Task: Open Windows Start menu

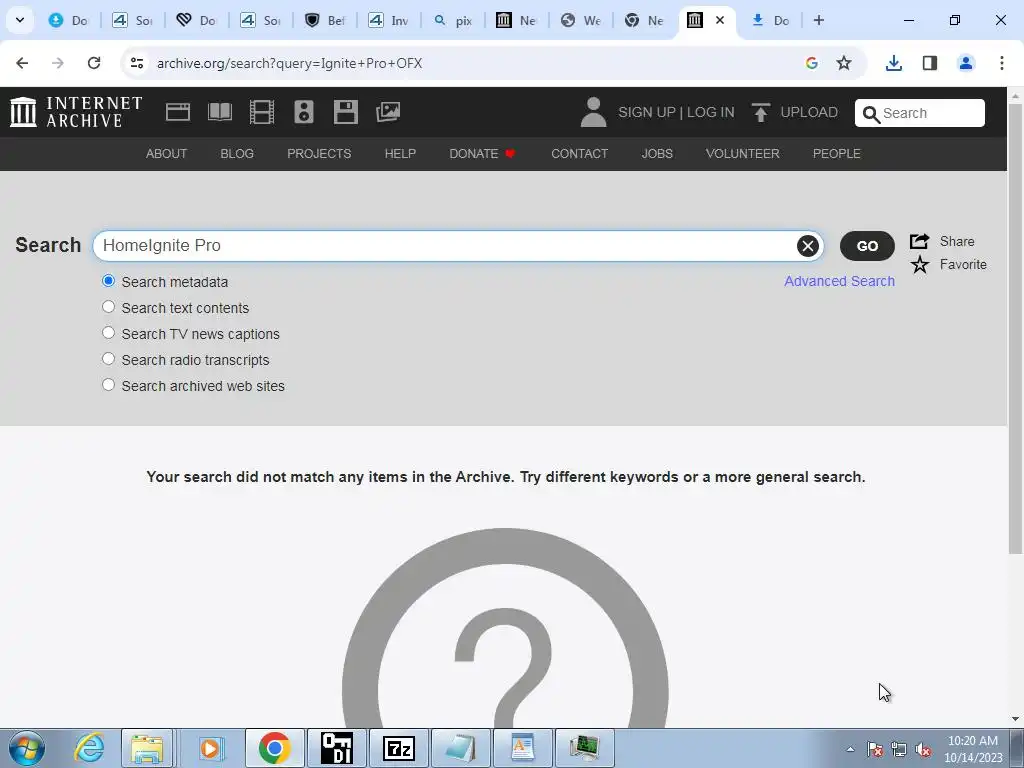Action: (x=26, y=748)
